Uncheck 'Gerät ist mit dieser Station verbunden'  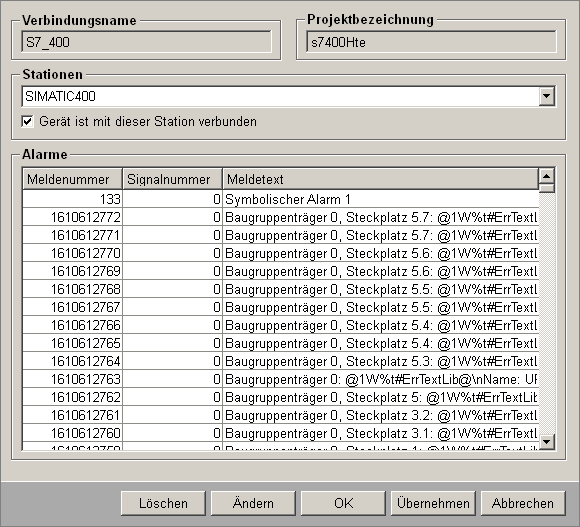27,121
